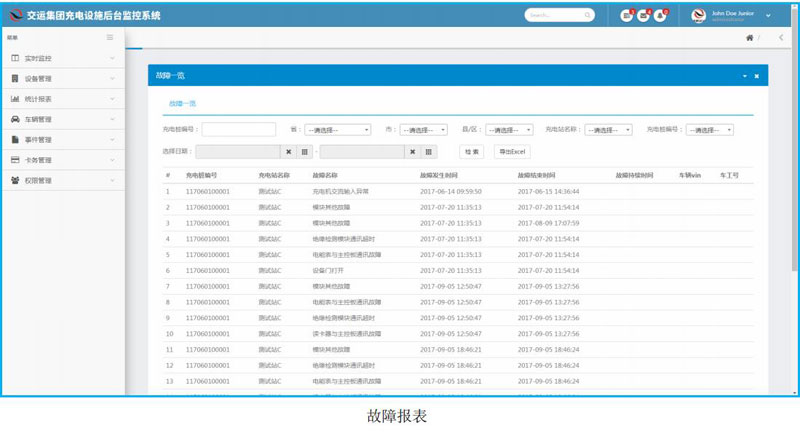
Task: Select the 故障一览 tab
Action: (182, 103)
